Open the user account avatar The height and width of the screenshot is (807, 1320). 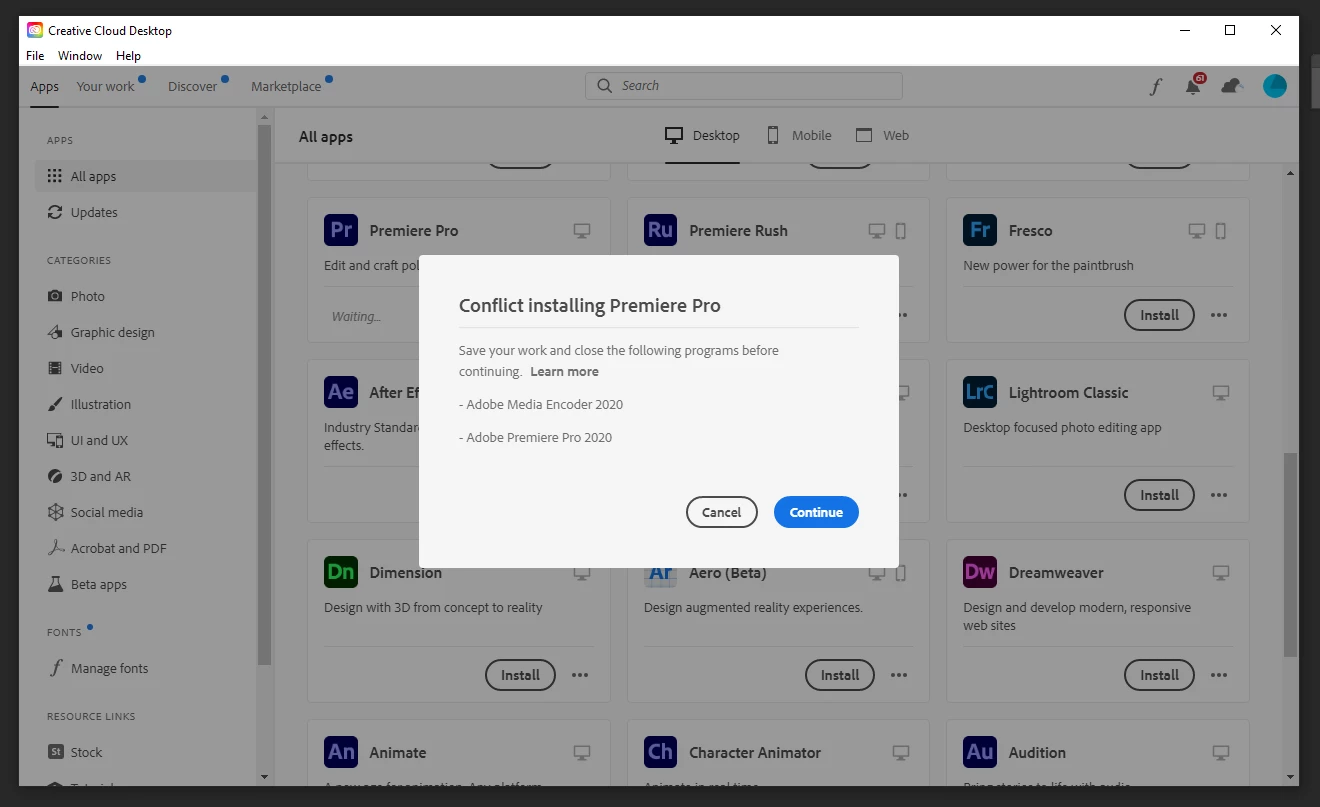click(1275, 86)
